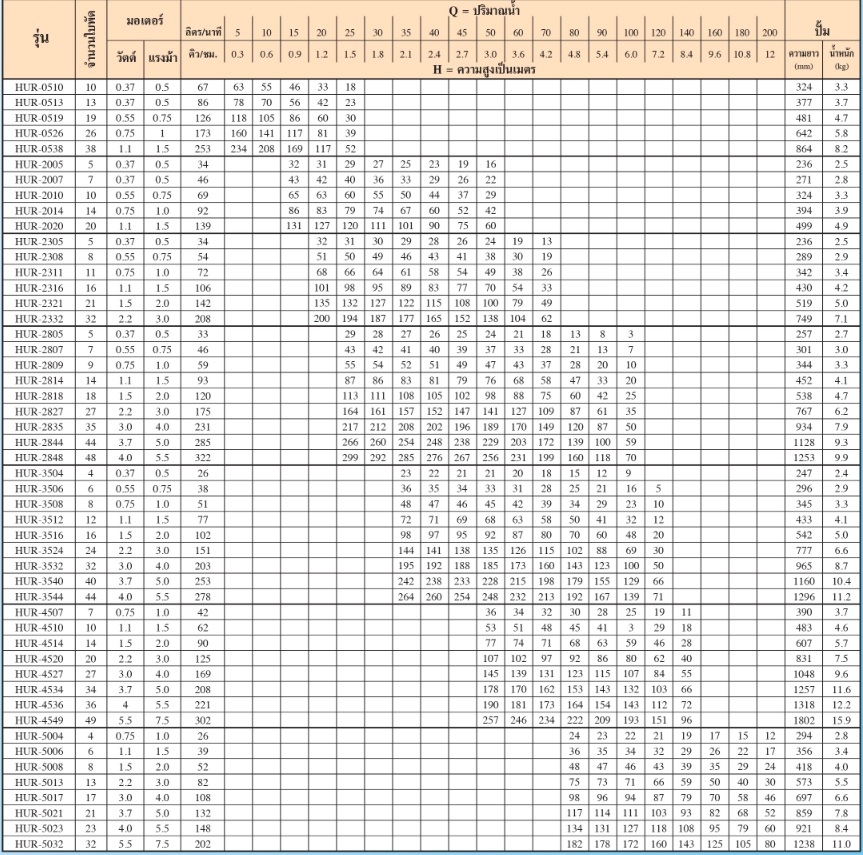Screen dimensions: 863x855
Task: Select model name HUR-2316
Action: click(39, 287)
